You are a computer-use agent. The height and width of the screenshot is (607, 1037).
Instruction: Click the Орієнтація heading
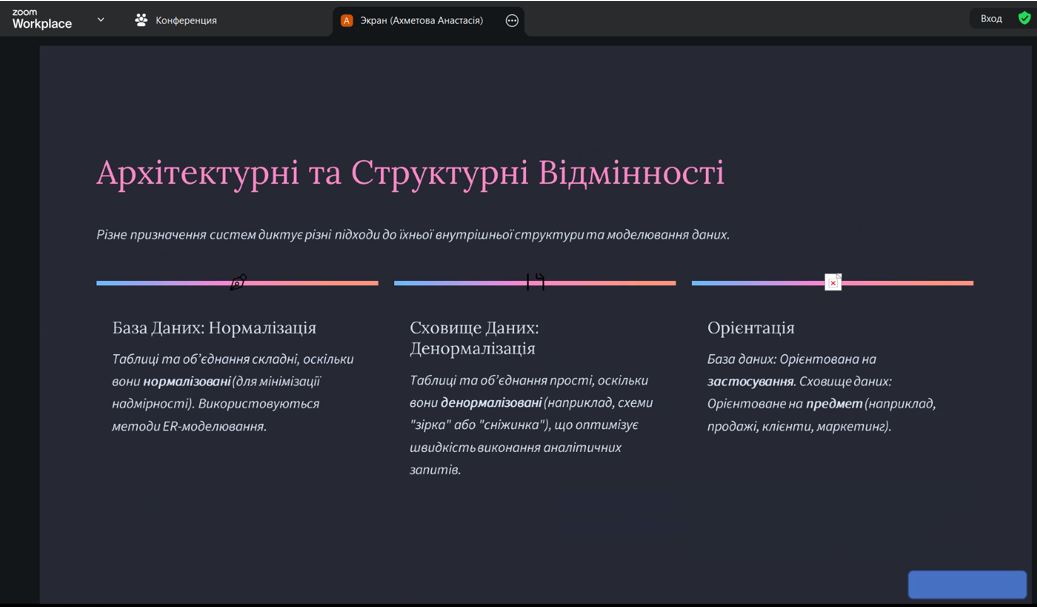pyautogui.click(x=751, y=327)
